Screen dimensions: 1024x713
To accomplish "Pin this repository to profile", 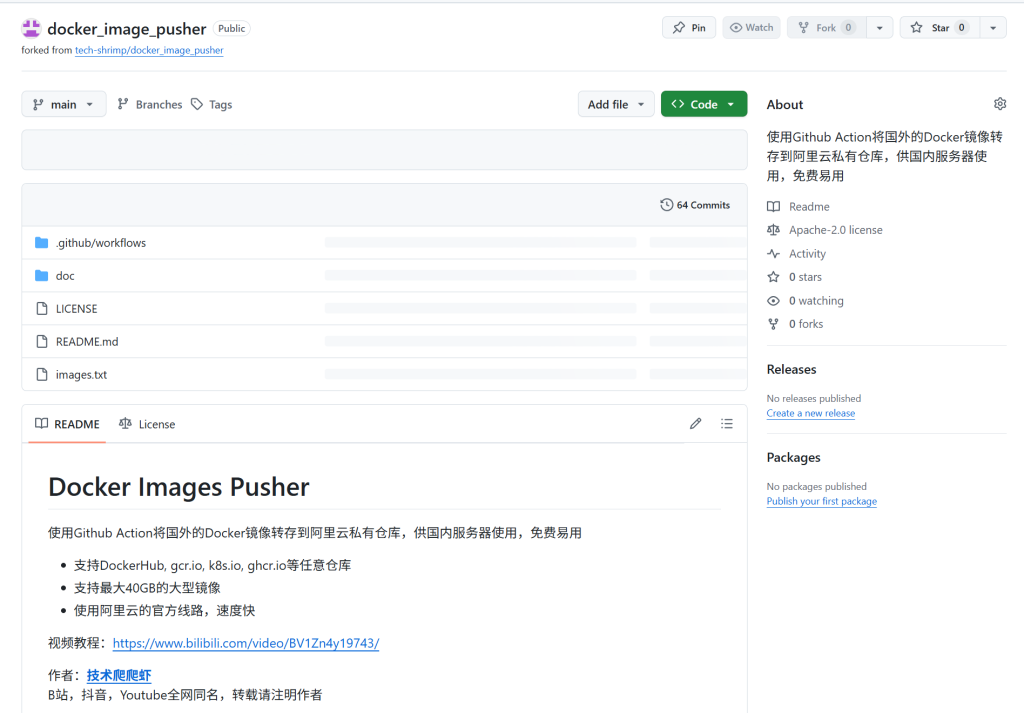I will (x=689, y=28).
